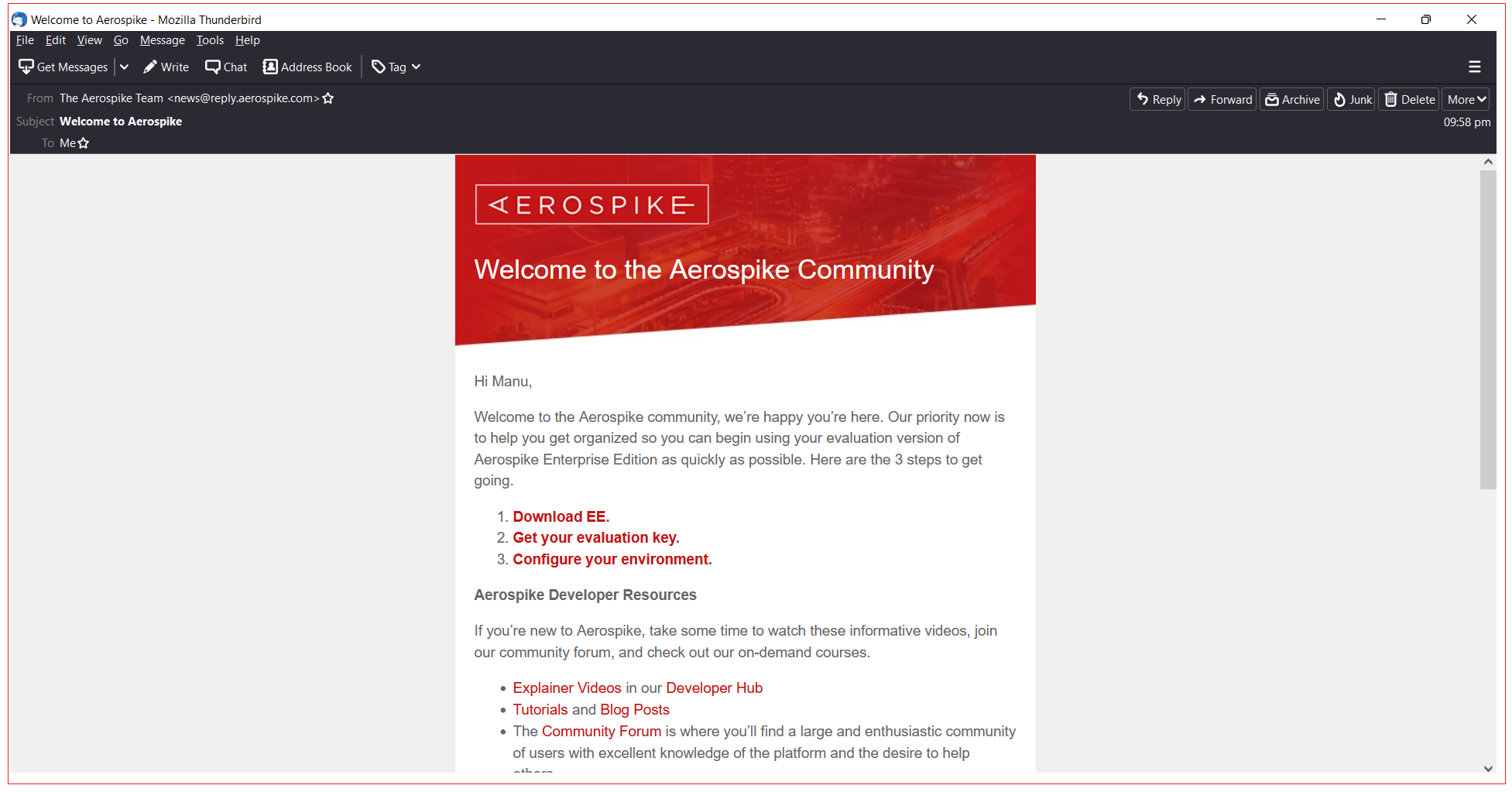Open the Go menu
Screen dimensions: 1512x792
pyautogui.click(x=121, y=40)
